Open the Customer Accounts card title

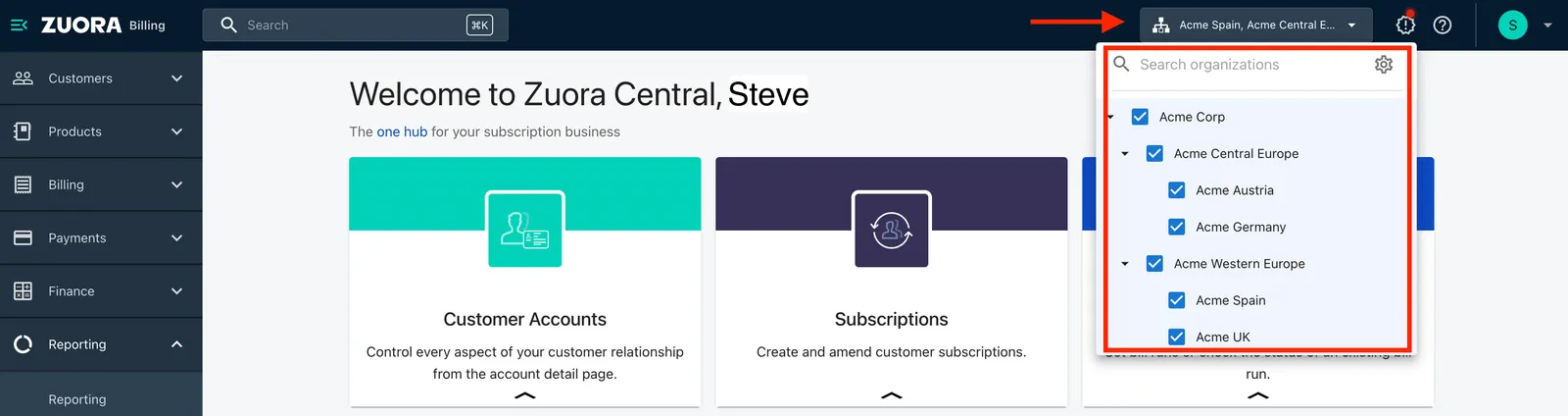point(524,319)
